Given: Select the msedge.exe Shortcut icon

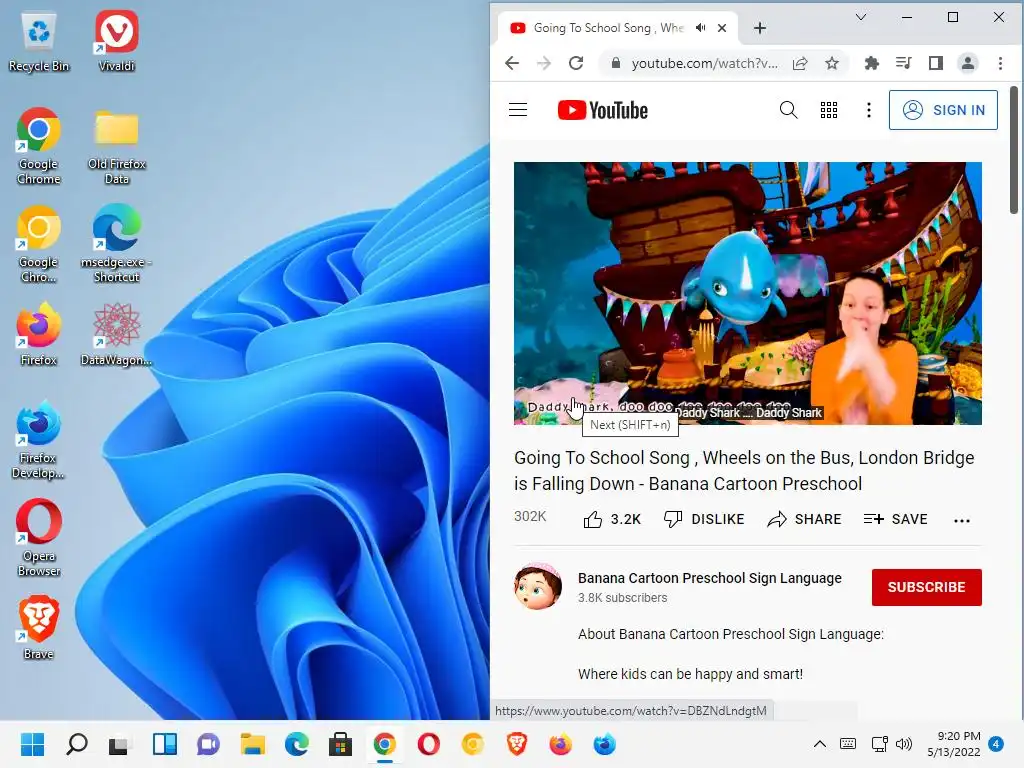Looking at the screenshot, I should click(116, 243).
